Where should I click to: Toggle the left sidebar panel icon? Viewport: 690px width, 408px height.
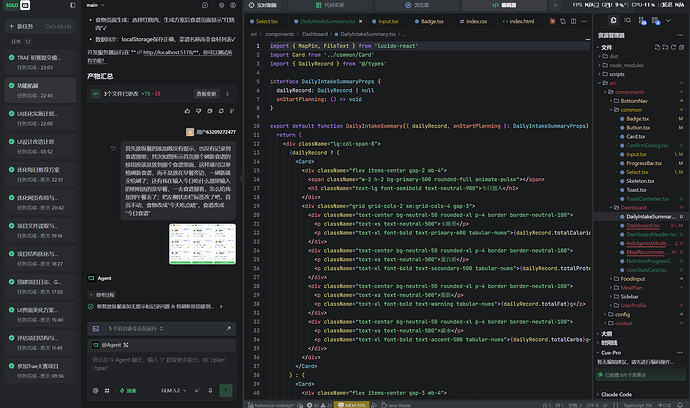(73, 5)
